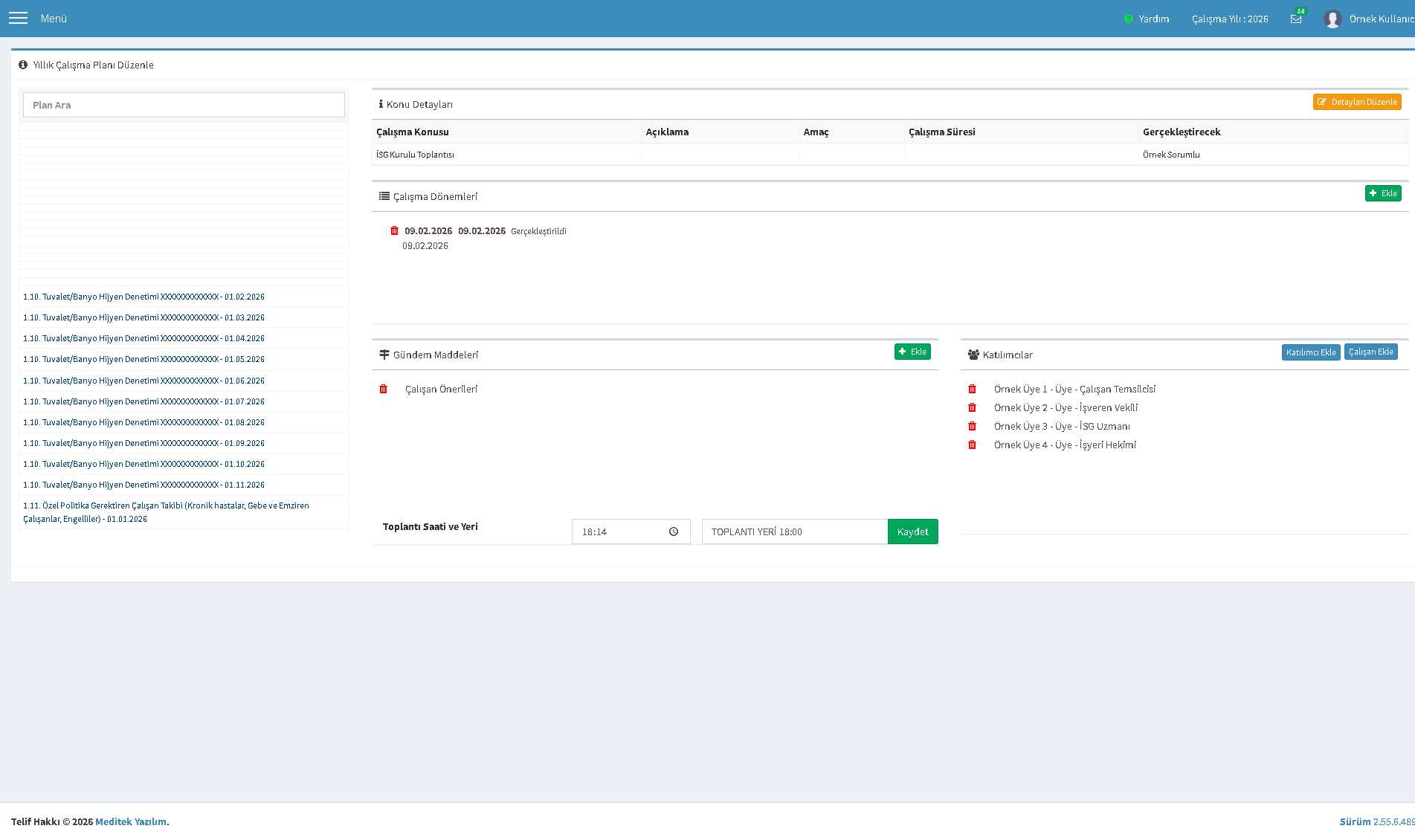
Task: Add a new Gündem Maddeleri item
Action: tap(912, 352)
